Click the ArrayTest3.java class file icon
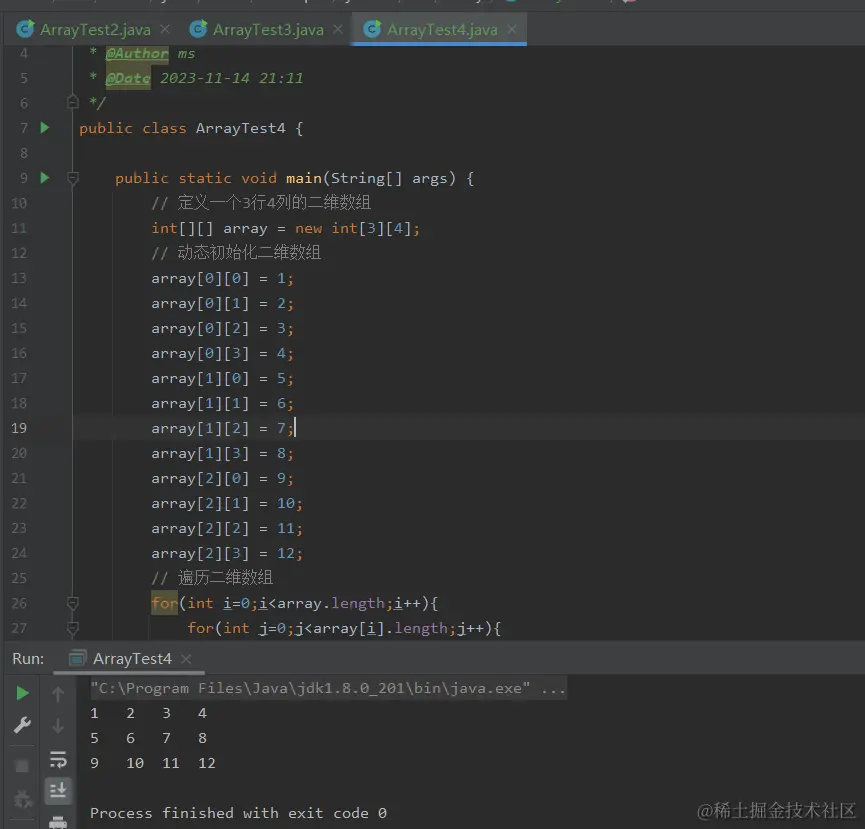 pos(198,29)
